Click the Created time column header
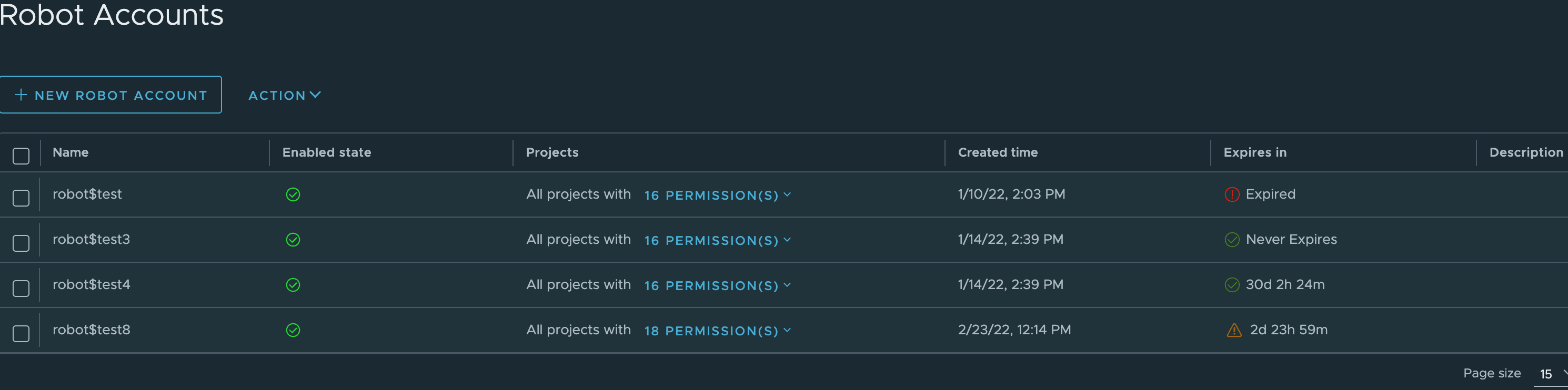 click(998, 152)
